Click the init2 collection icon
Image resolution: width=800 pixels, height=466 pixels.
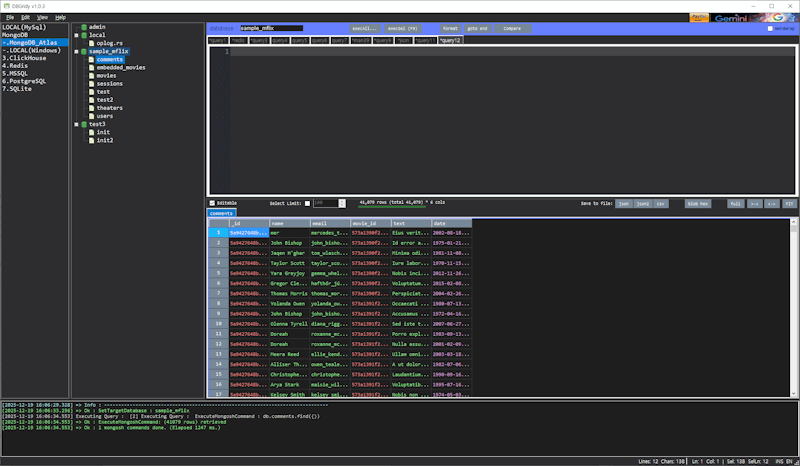click(92, 140)
